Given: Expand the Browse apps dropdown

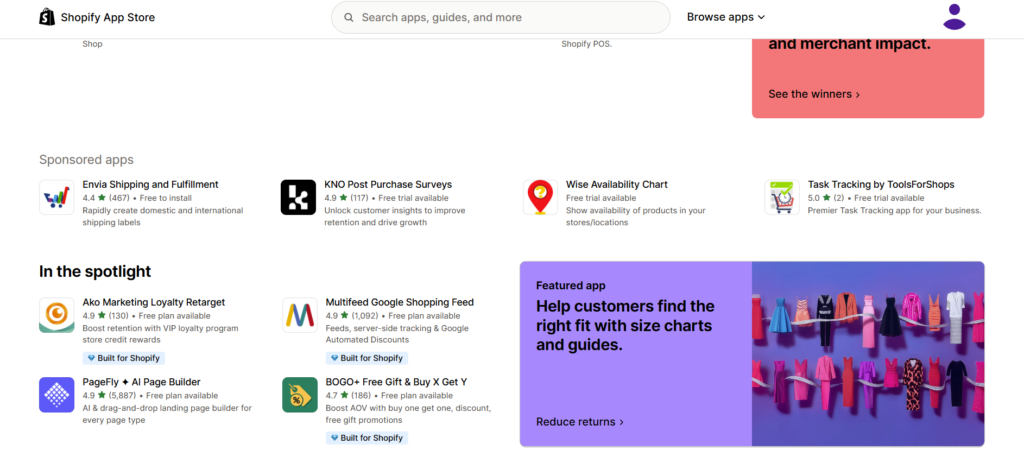Looking at the screenshot, I should 726,17.
